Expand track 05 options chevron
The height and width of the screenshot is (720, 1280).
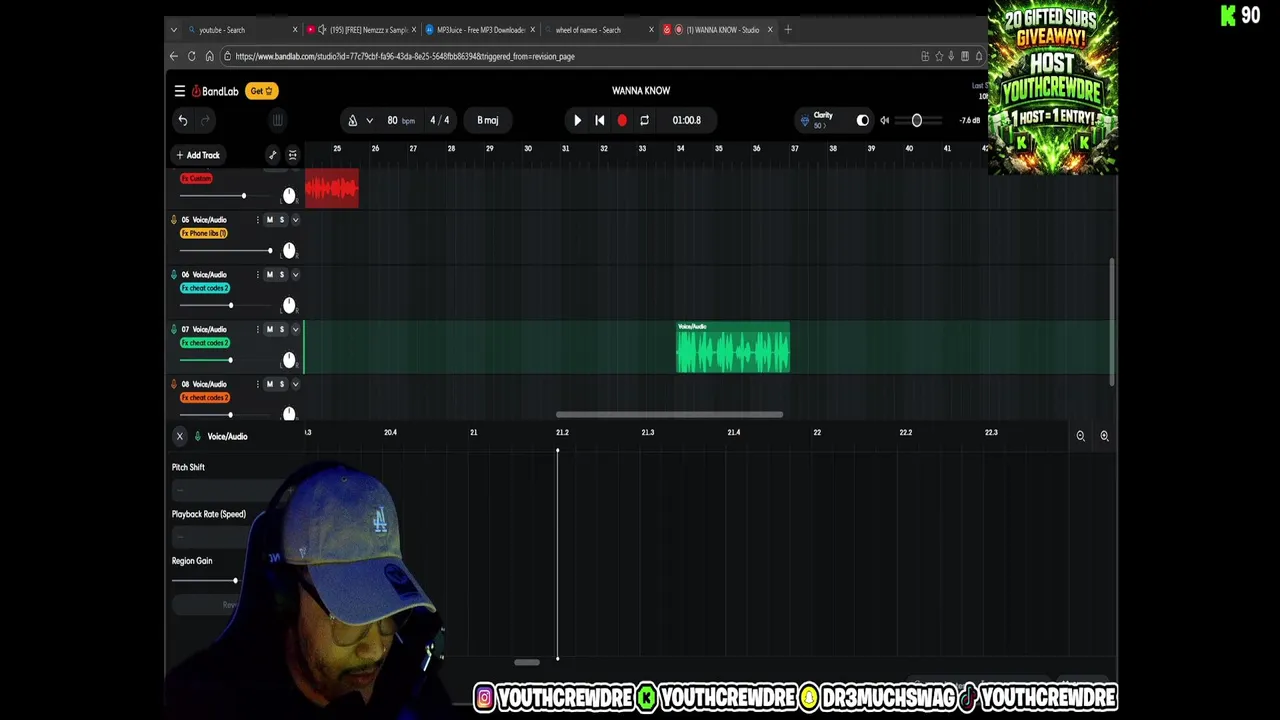tap(295, 220)
